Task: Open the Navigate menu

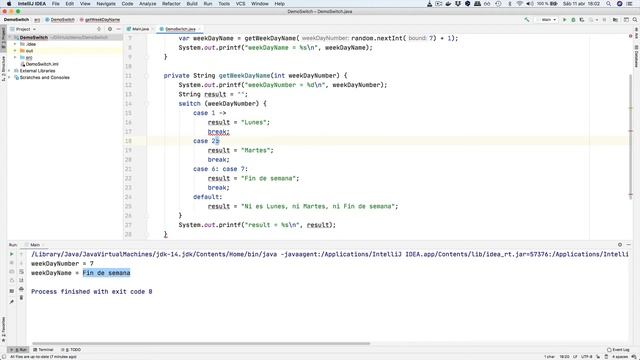Action: [x=106, y=4]
